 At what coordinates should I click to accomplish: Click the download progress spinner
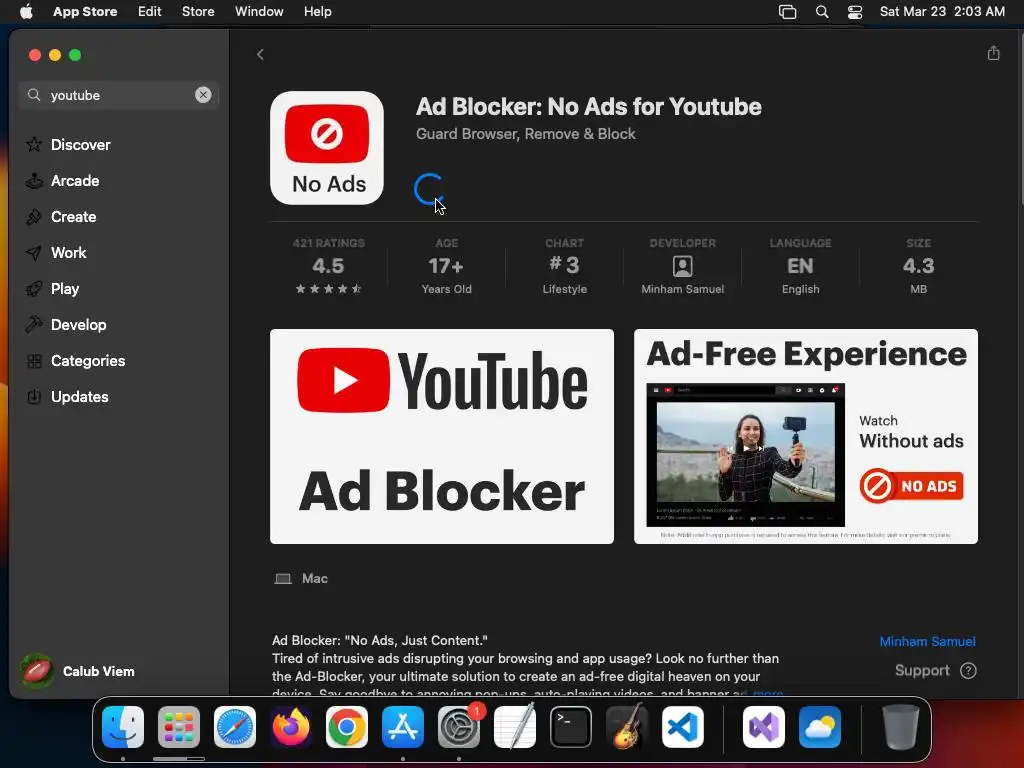(429, 189)
